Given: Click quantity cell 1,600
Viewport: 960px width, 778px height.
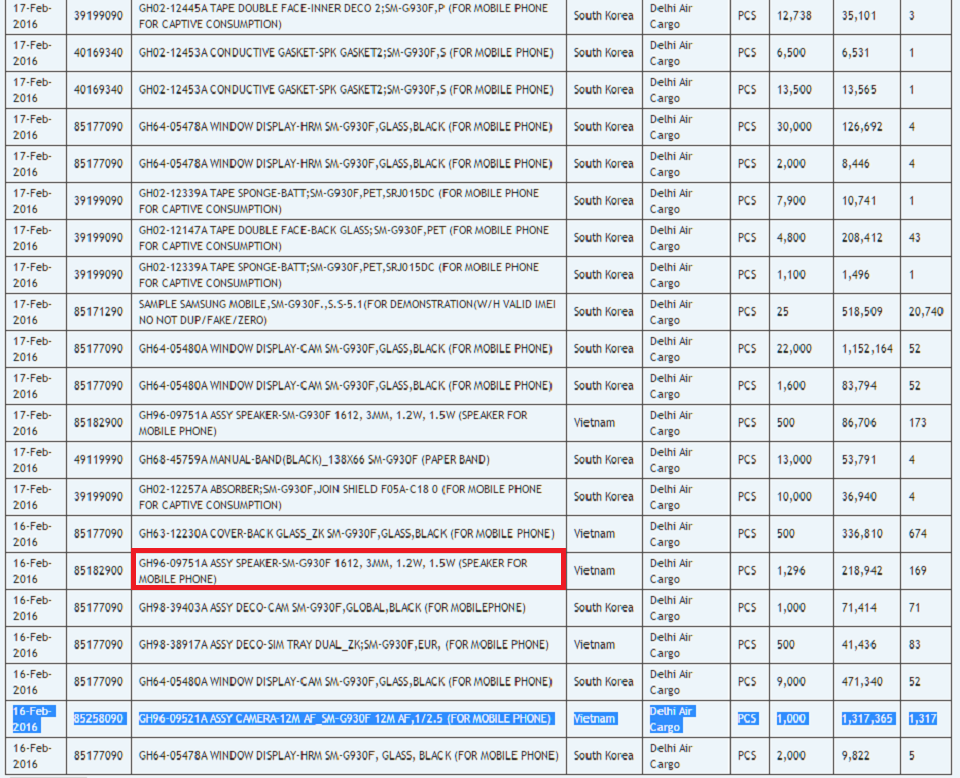Looking at the screenshot, I should tap(801, 386).
